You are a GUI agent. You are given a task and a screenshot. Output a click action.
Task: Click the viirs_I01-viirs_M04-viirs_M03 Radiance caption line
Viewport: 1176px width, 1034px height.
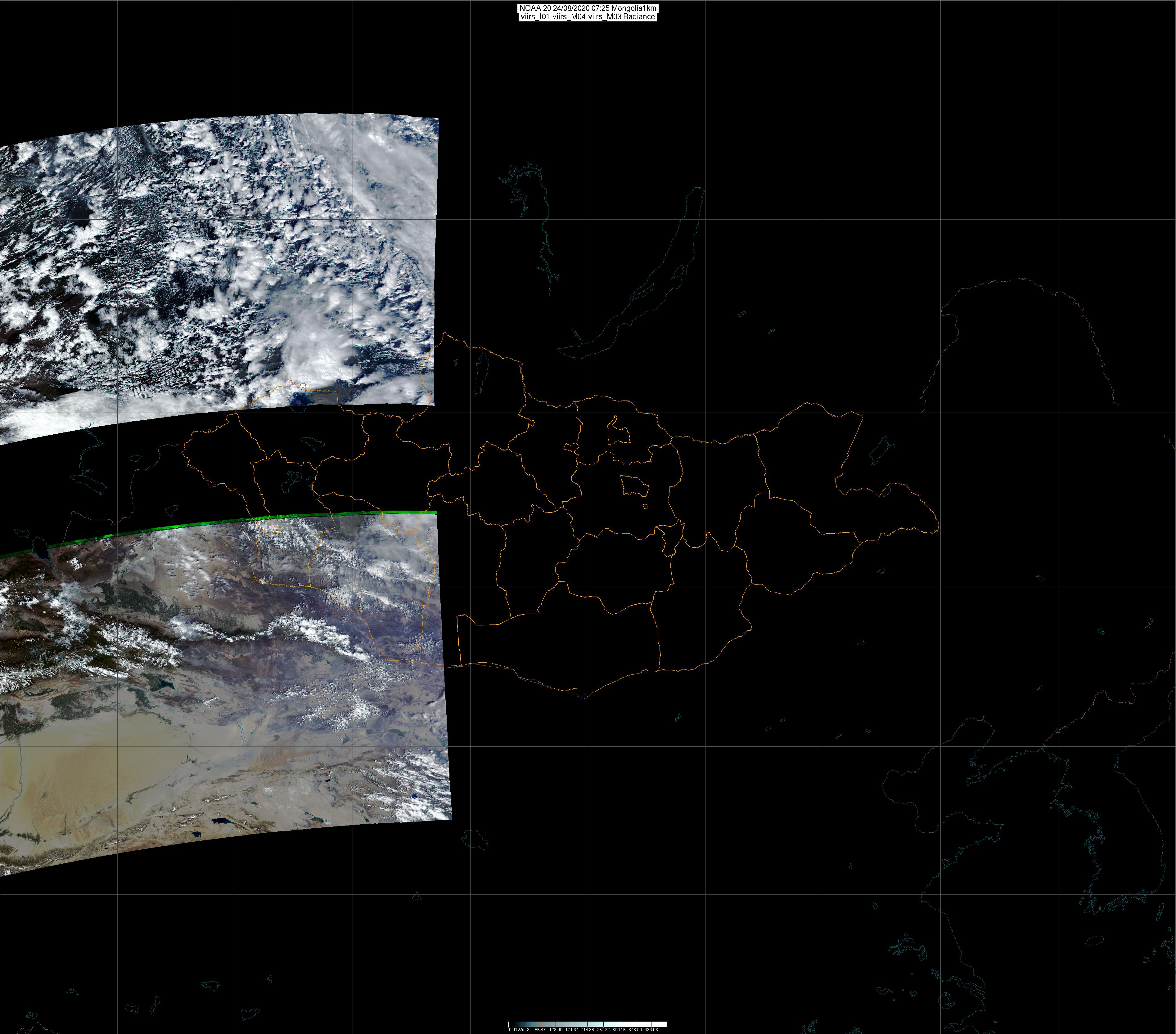point(588,17)
